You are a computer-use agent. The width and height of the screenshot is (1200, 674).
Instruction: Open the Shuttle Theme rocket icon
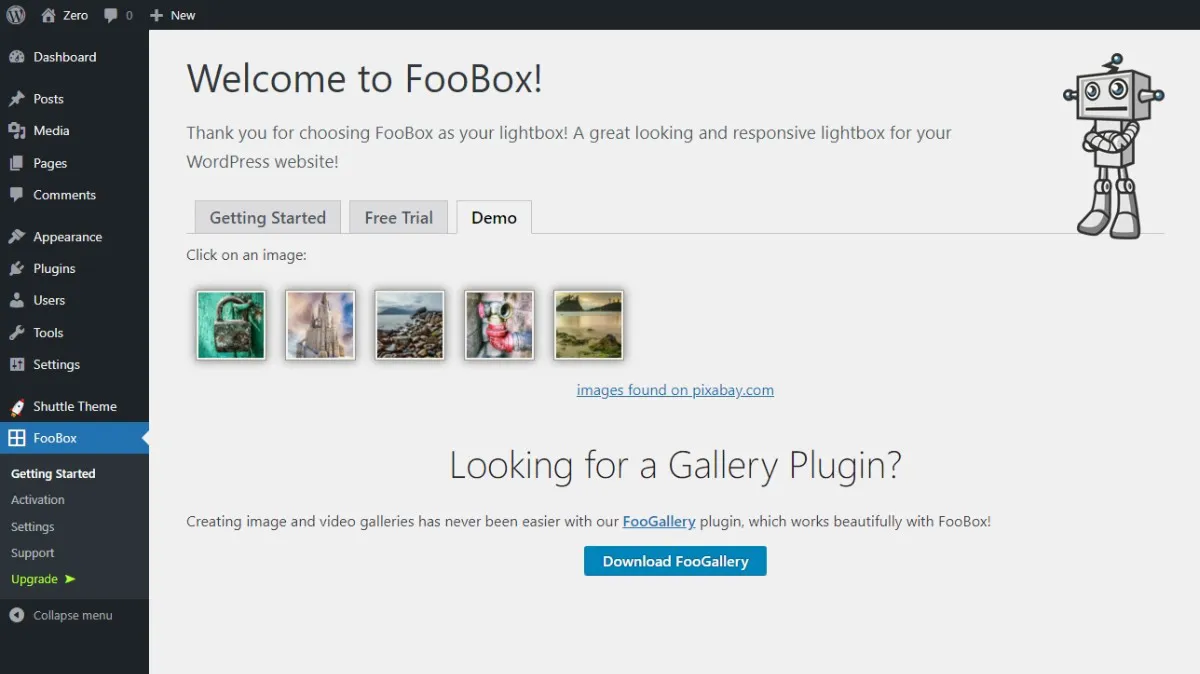pyautogui.click(x=17, y=407)
